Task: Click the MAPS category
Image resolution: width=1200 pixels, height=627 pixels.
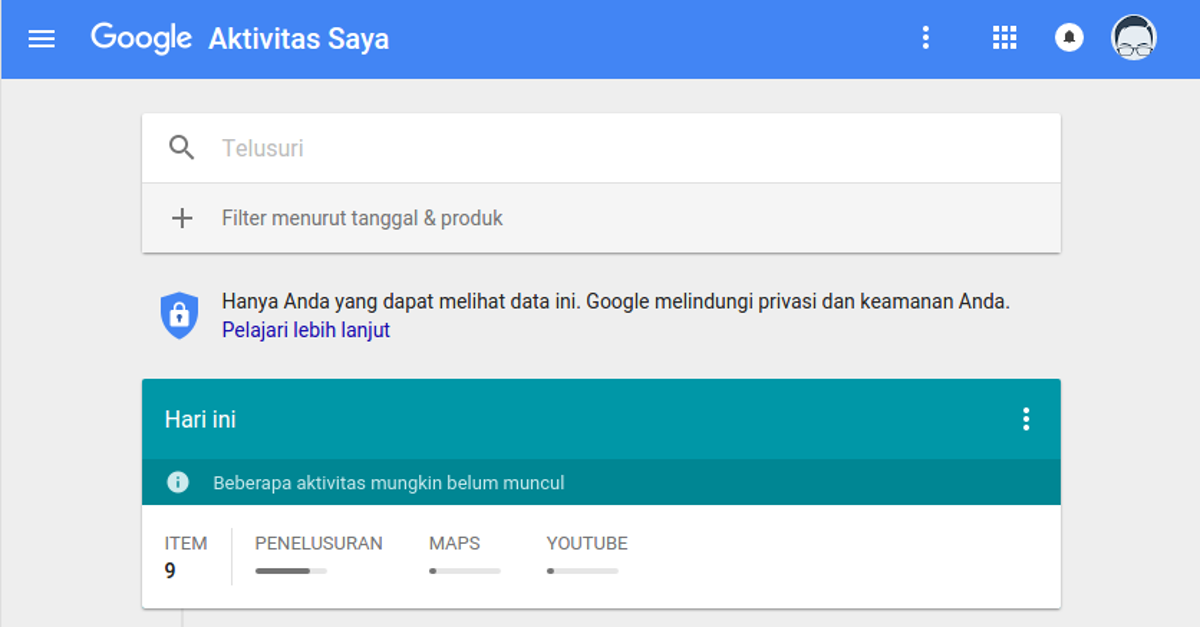Action: 455,544
